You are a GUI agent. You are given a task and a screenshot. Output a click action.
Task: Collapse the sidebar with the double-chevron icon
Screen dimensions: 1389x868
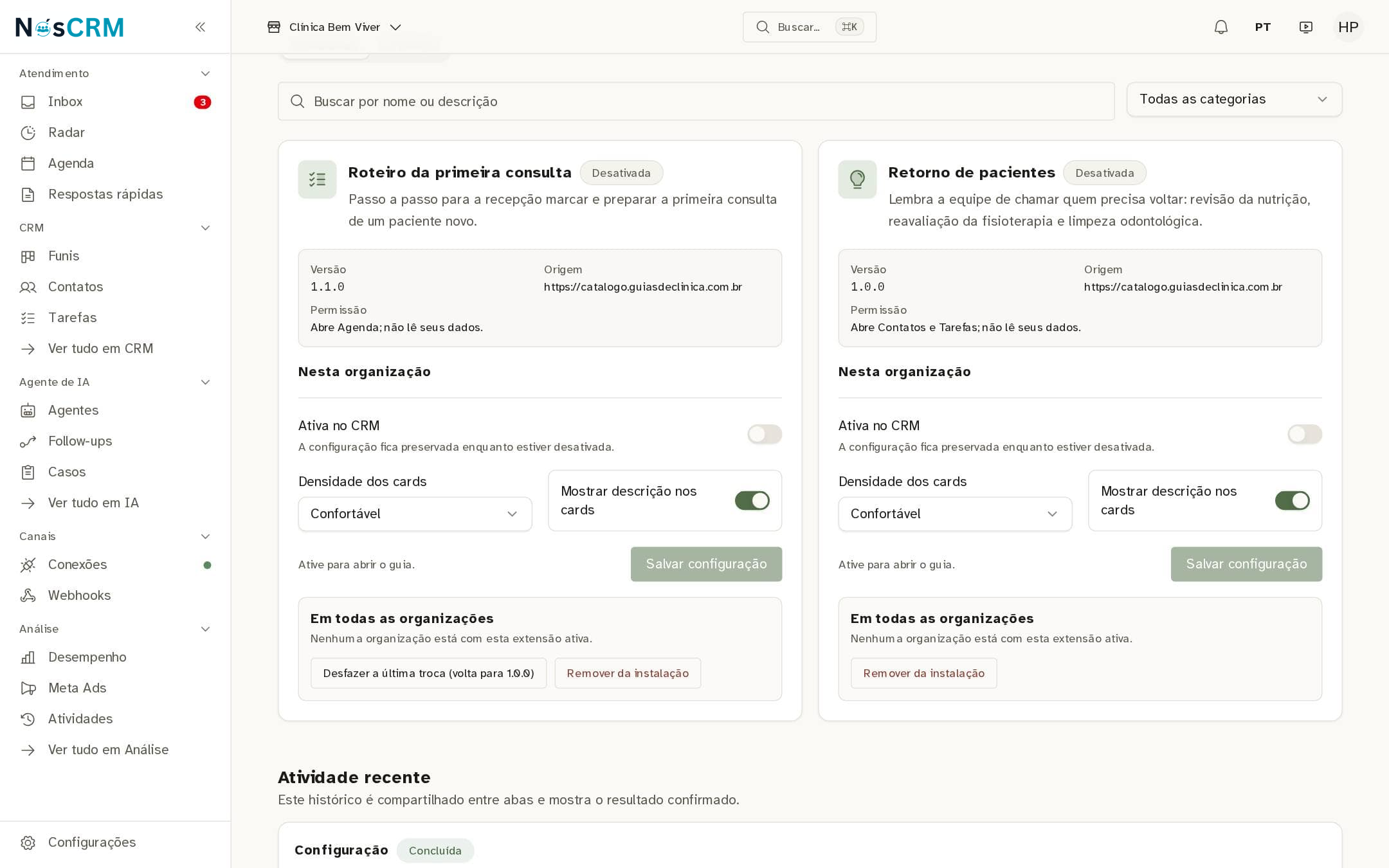(200, 27)
